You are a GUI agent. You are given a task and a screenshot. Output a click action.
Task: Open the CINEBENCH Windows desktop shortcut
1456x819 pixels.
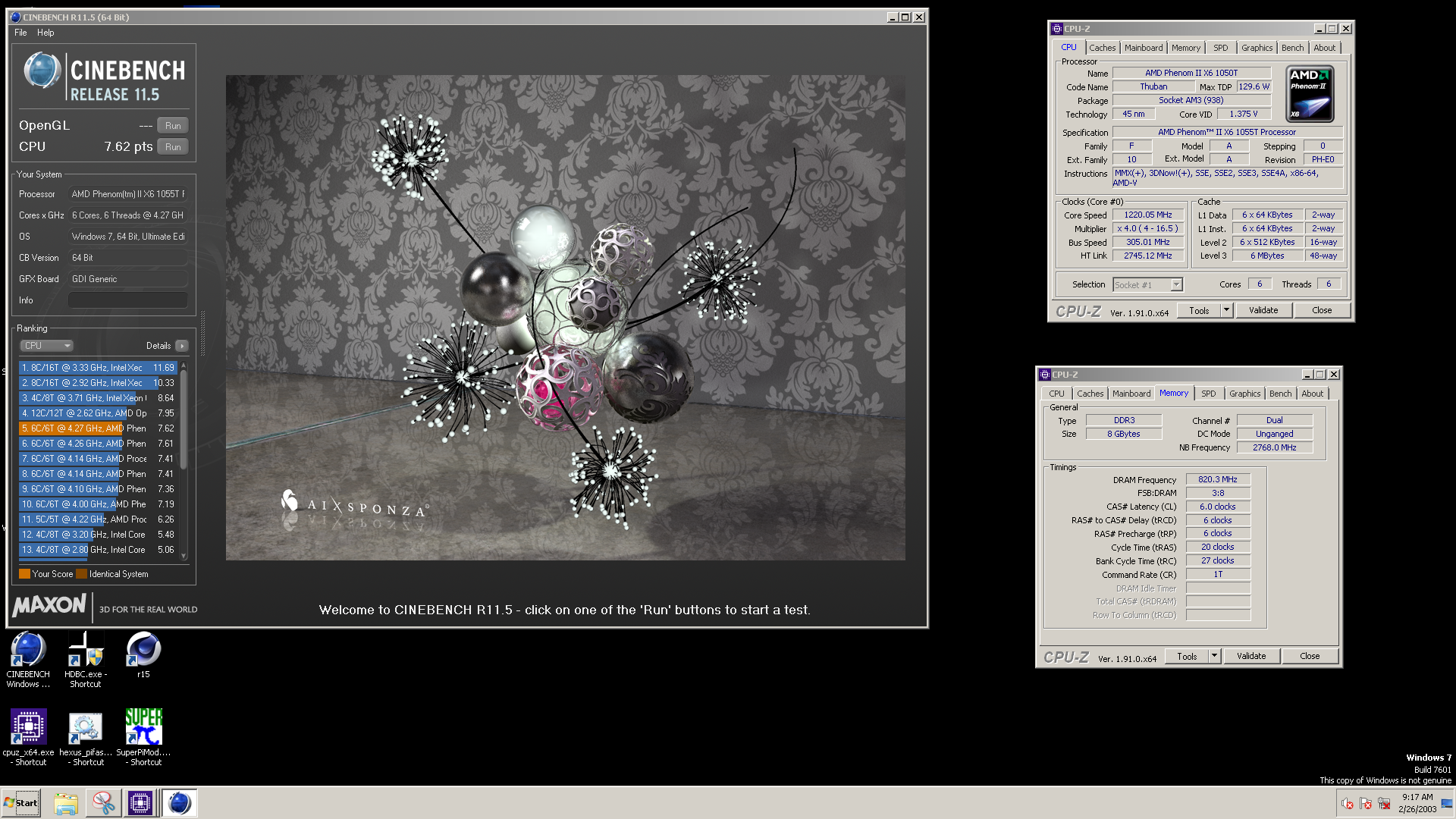coord(28,659)
